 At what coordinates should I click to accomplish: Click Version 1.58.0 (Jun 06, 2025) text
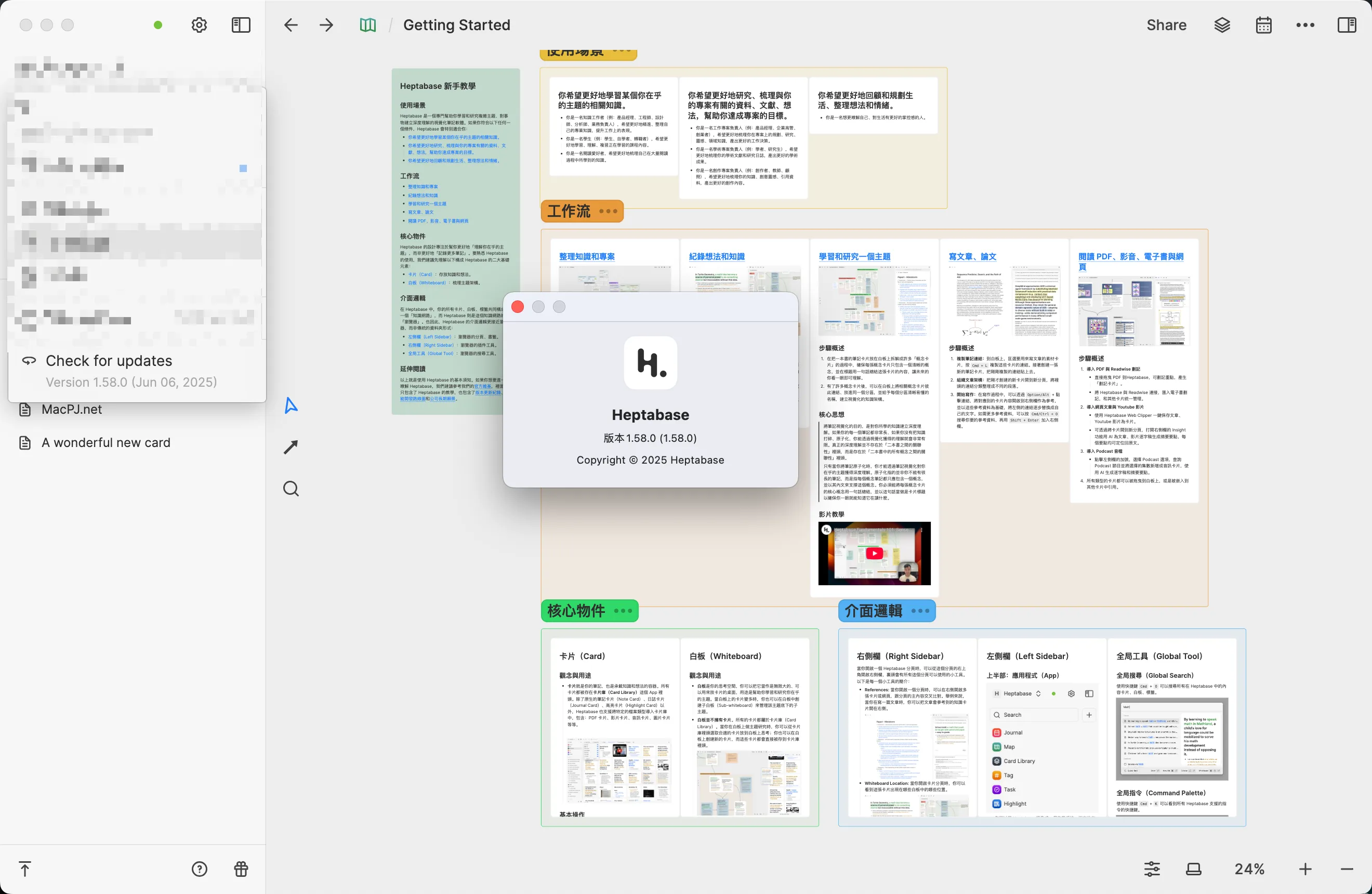point(131,382)
